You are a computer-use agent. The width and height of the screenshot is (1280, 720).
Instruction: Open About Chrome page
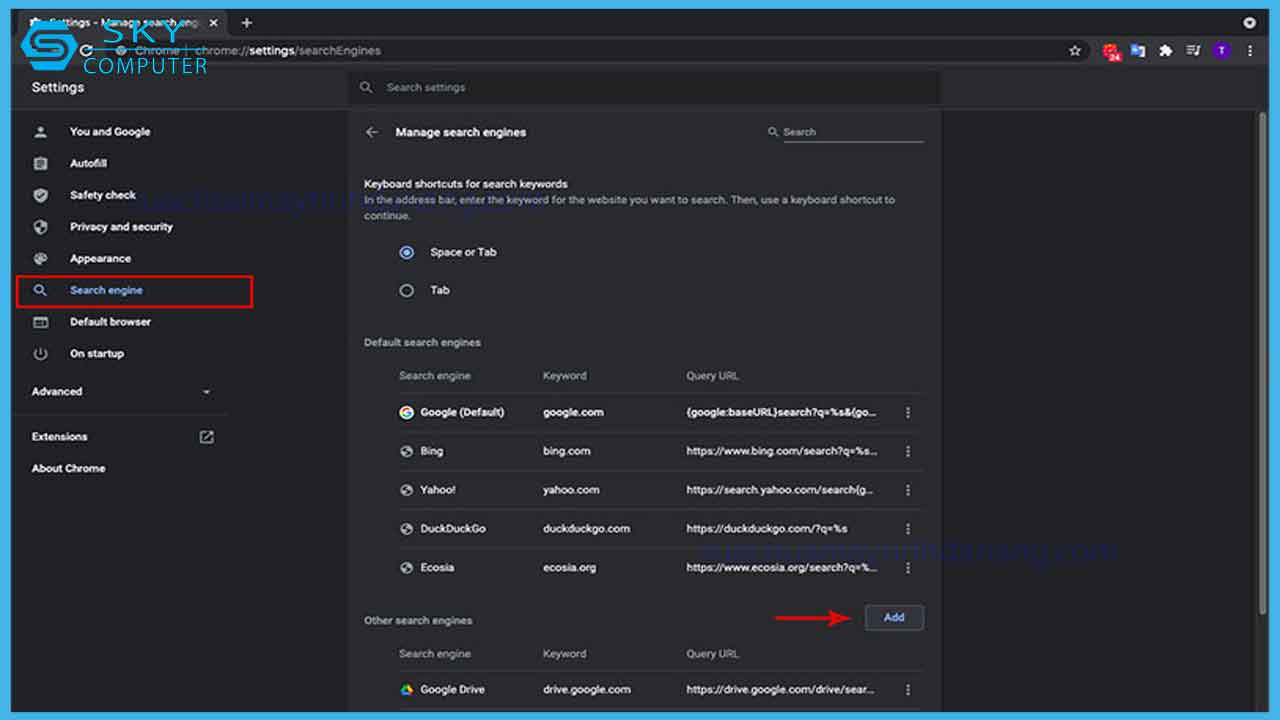[68, 468]
